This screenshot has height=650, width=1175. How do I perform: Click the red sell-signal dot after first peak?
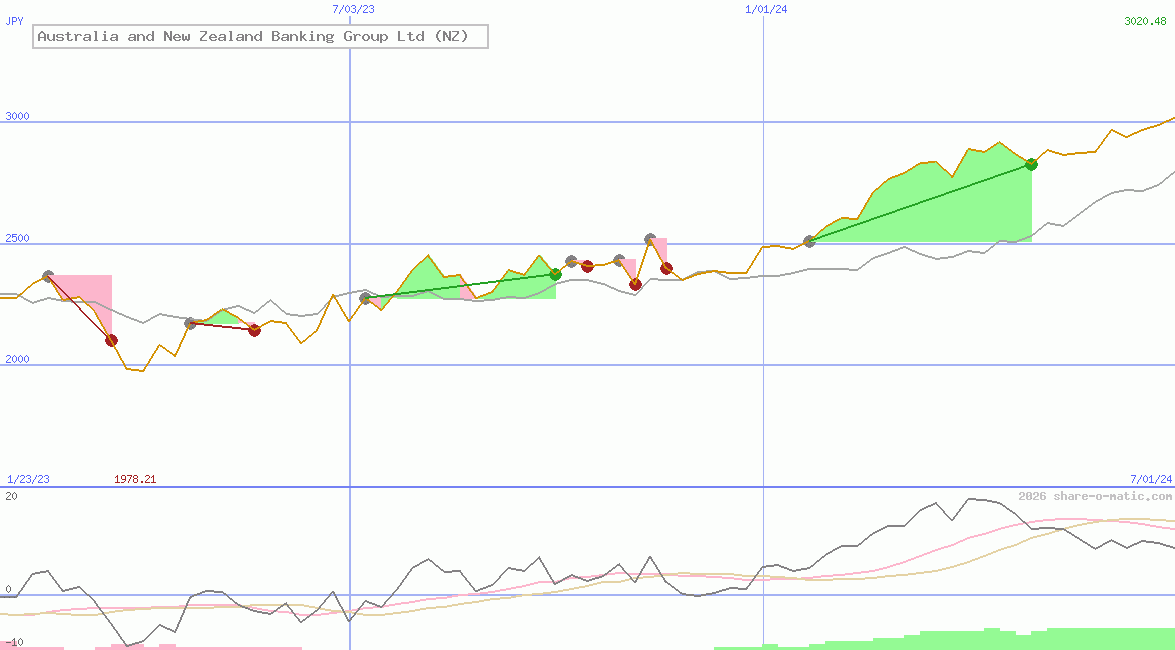pos(111,340)
